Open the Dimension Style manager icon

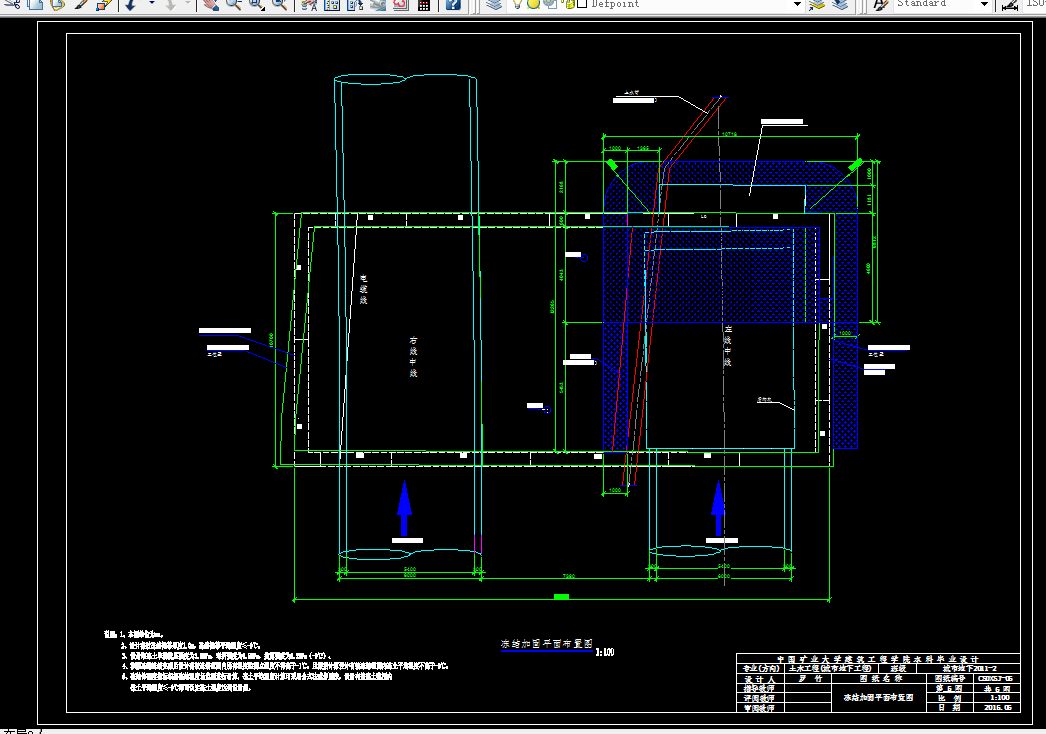tap(1010, 4)
